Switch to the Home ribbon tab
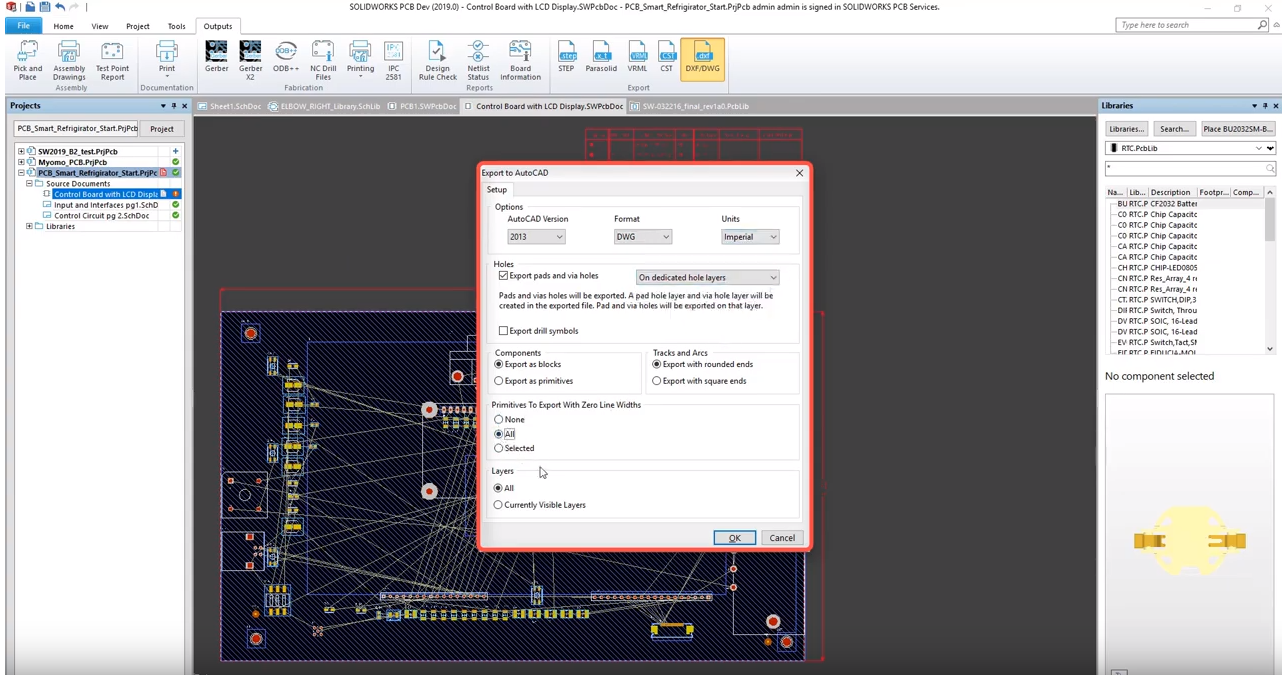This screenshot has height=675, width=1282. 63,26
